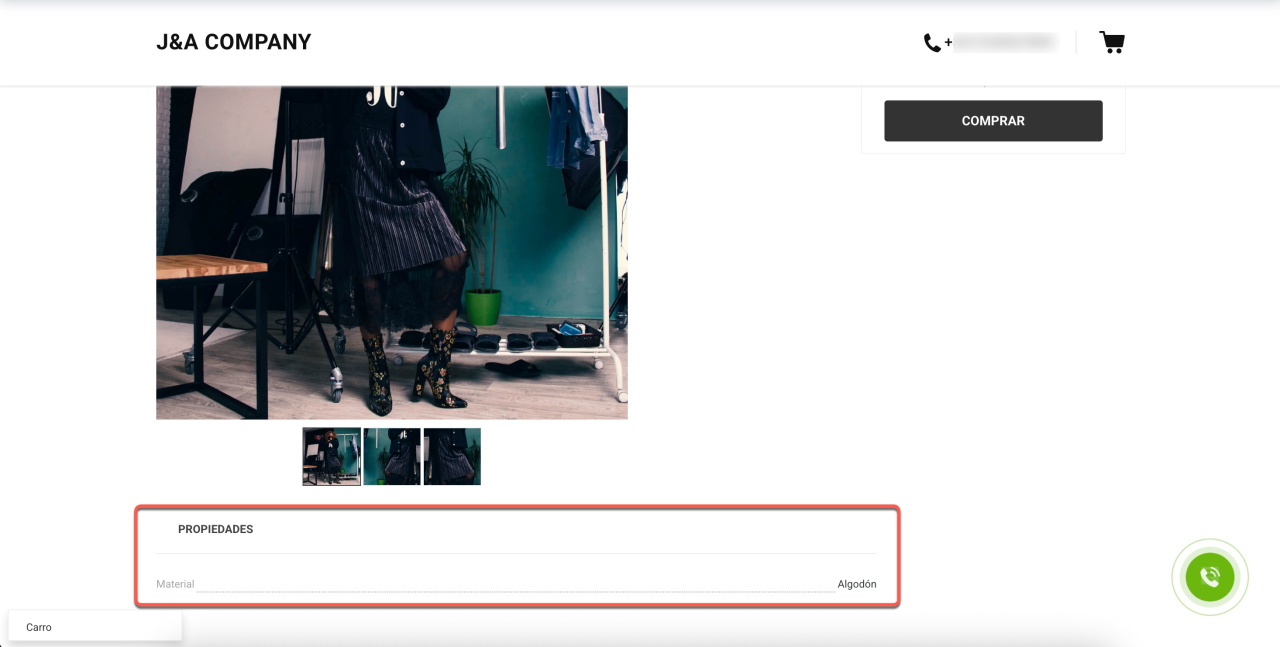Select the first product thumbnail
Screen dimensions: 1280x647
point(332,457)
